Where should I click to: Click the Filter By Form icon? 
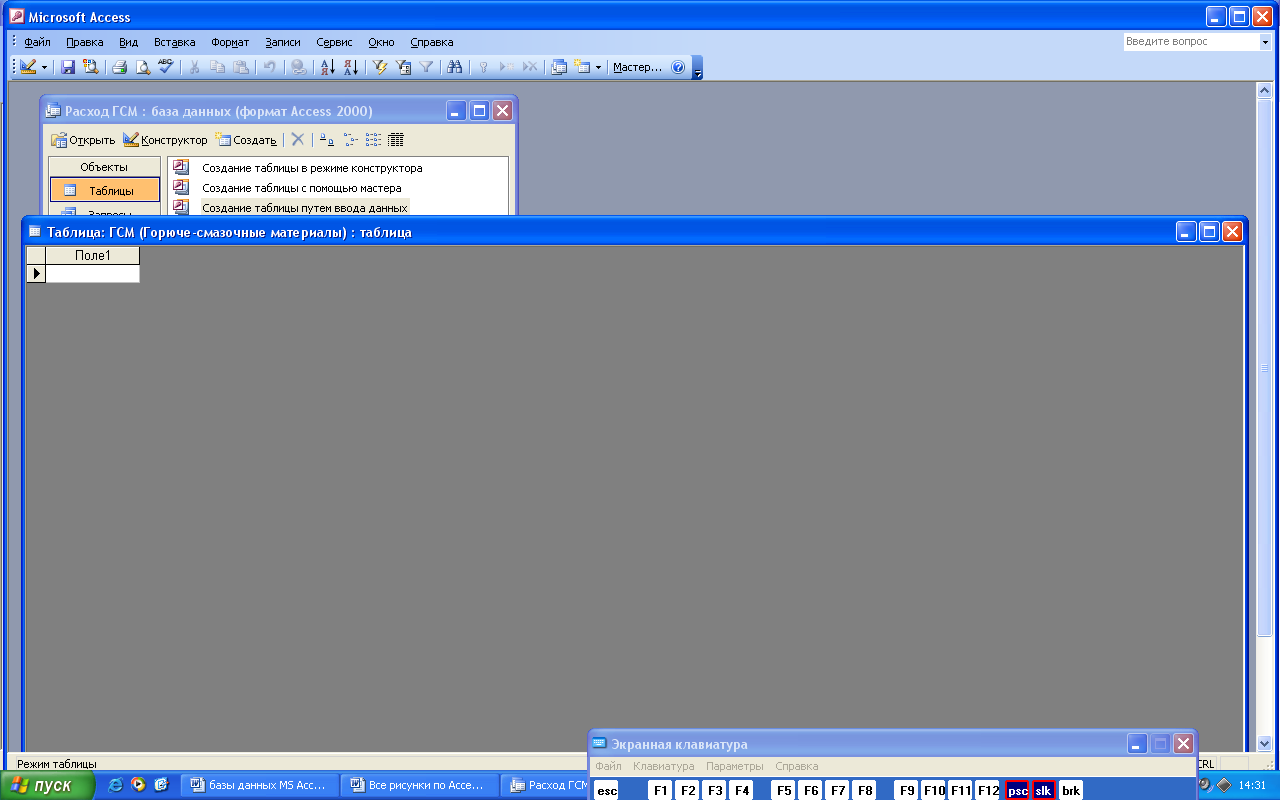click(x=403, y=67)
